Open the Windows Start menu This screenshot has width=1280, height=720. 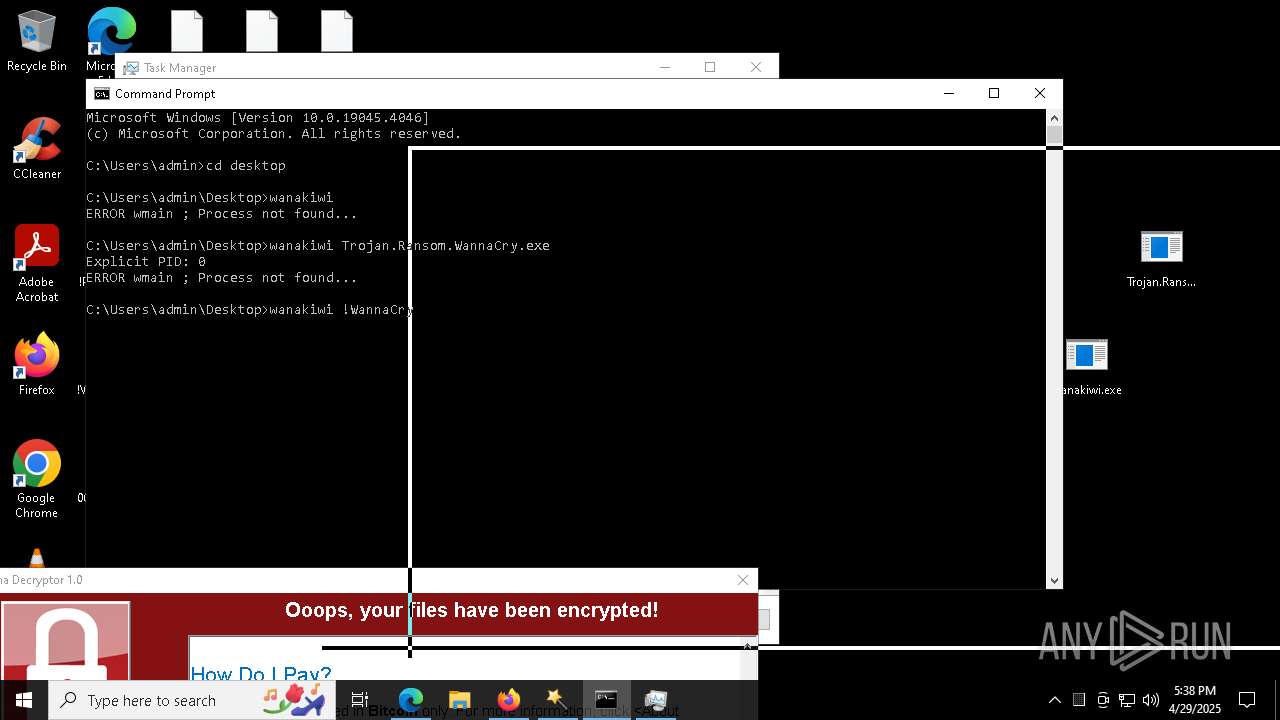point(24,700)
